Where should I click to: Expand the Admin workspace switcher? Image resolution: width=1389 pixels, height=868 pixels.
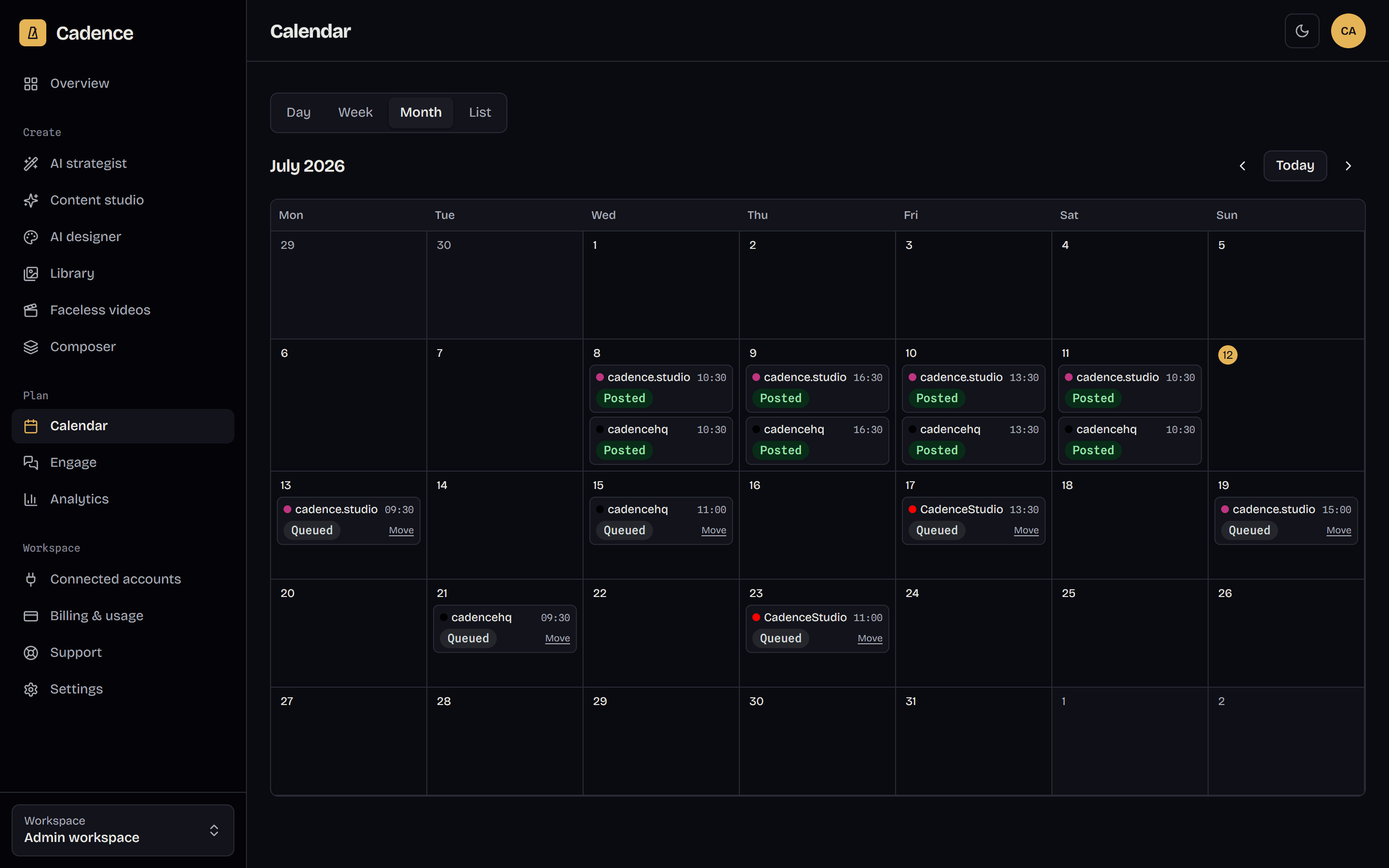(123, 830)
